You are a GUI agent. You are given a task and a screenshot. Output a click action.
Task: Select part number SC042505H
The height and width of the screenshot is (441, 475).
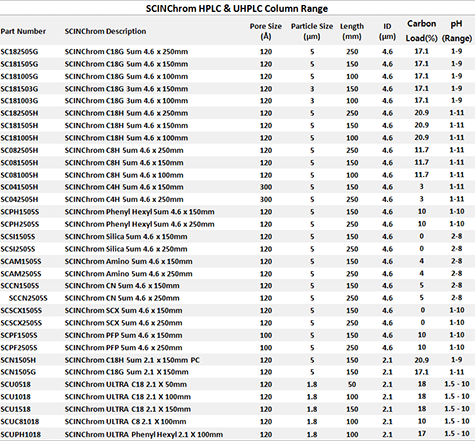pos(19,199)
